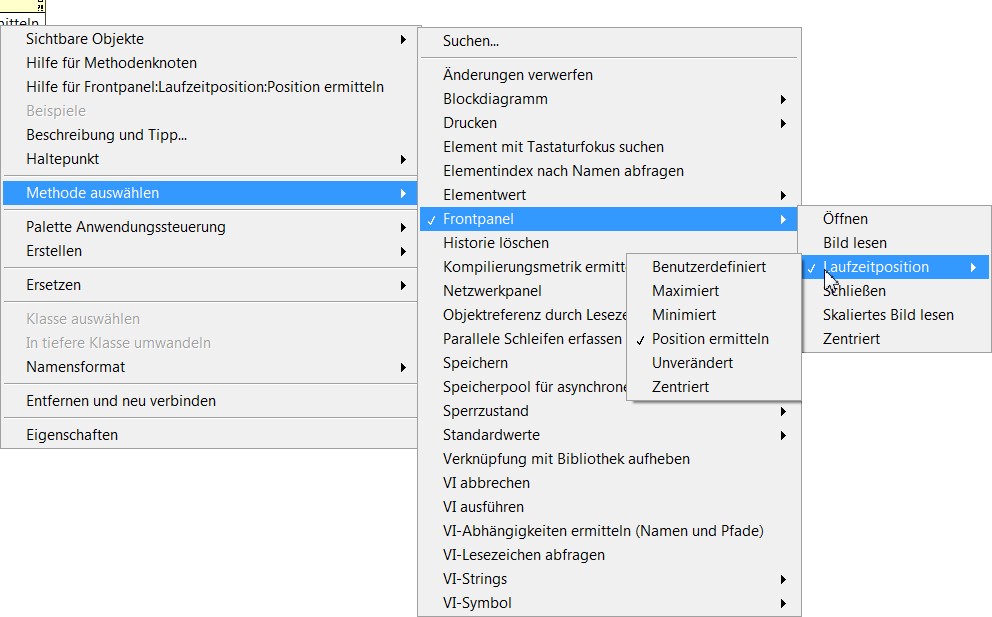Image resolution: width=992 pixels, height=617 pixels.
Task: Click 'Suchen...' in the method list
Action: tap(471, 41)
